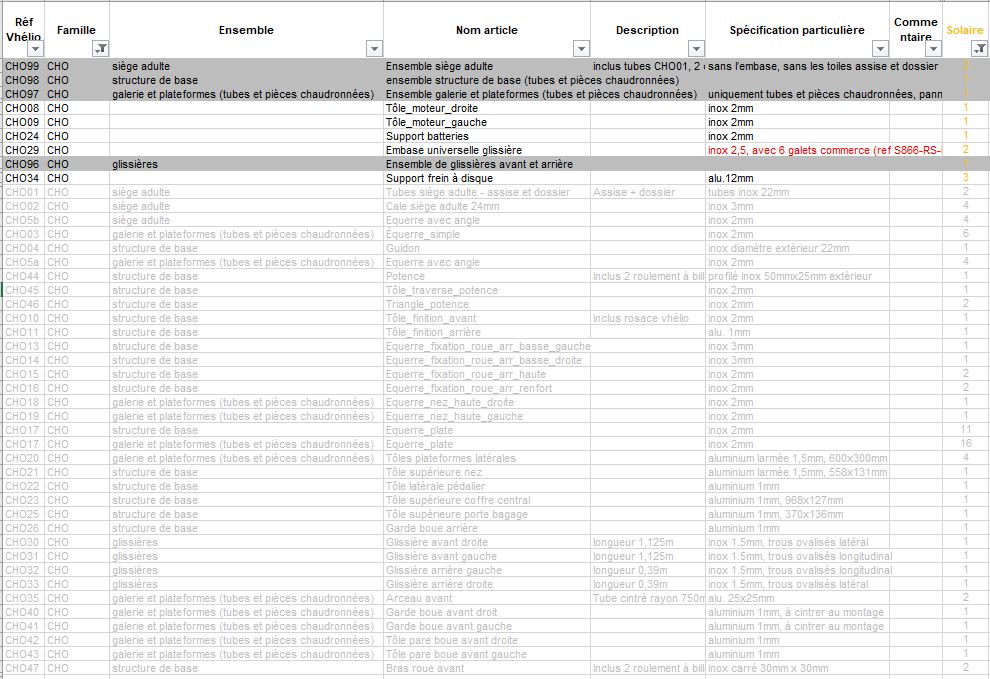Click the 'alu. 25x25mm' specification cell
The image size is (990, 679).
pos(797,598)
